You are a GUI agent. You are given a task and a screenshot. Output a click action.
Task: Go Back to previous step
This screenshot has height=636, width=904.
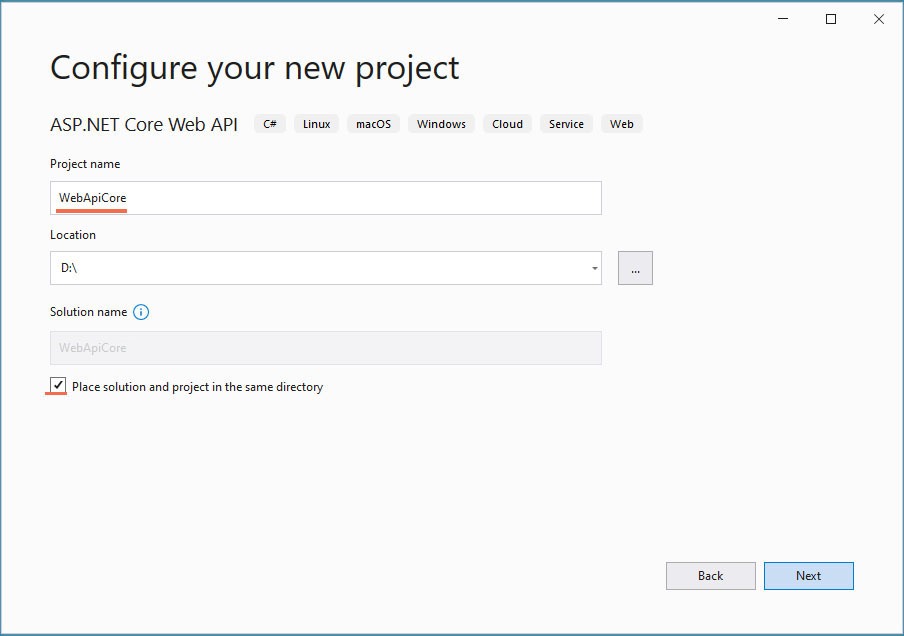pos(710,576)
